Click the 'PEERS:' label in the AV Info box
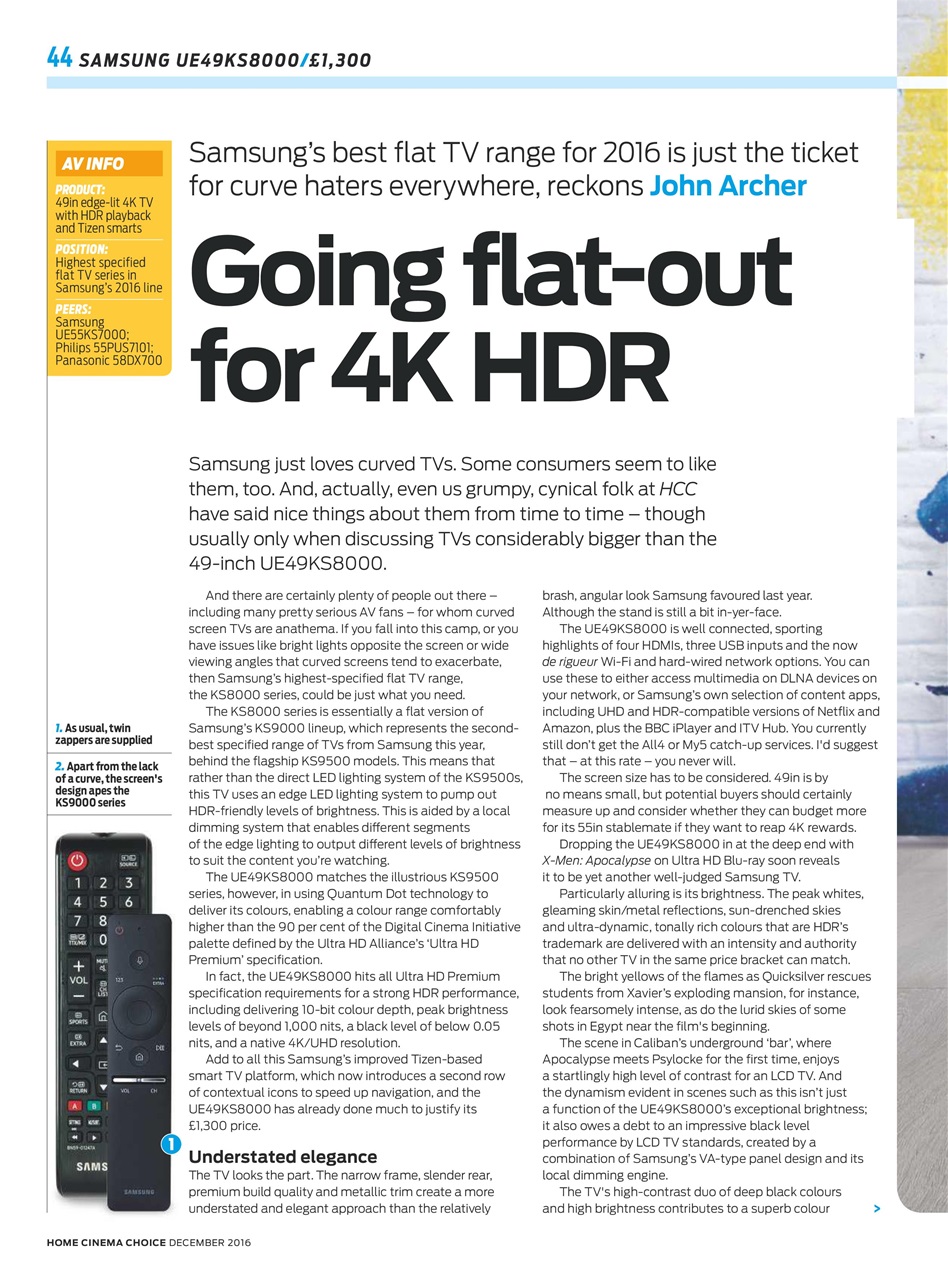 (73, 309)
